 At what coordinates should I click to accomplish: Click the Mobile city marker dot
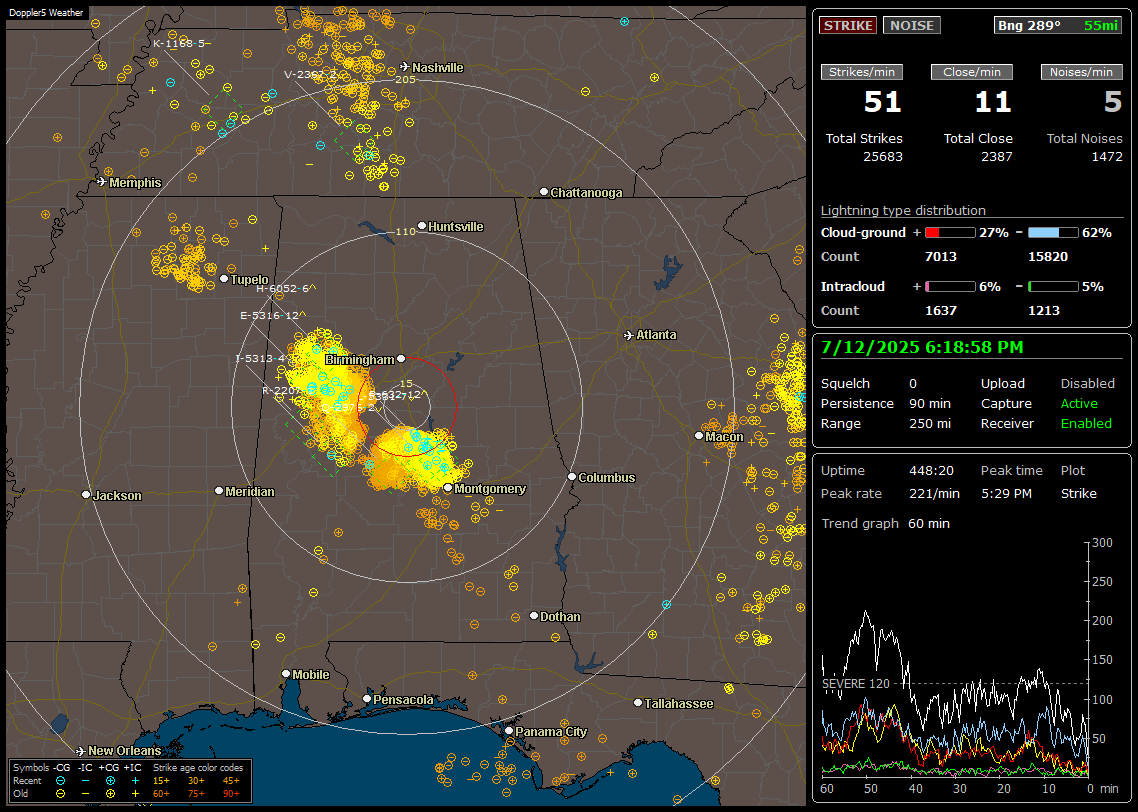tap(286, 674)
